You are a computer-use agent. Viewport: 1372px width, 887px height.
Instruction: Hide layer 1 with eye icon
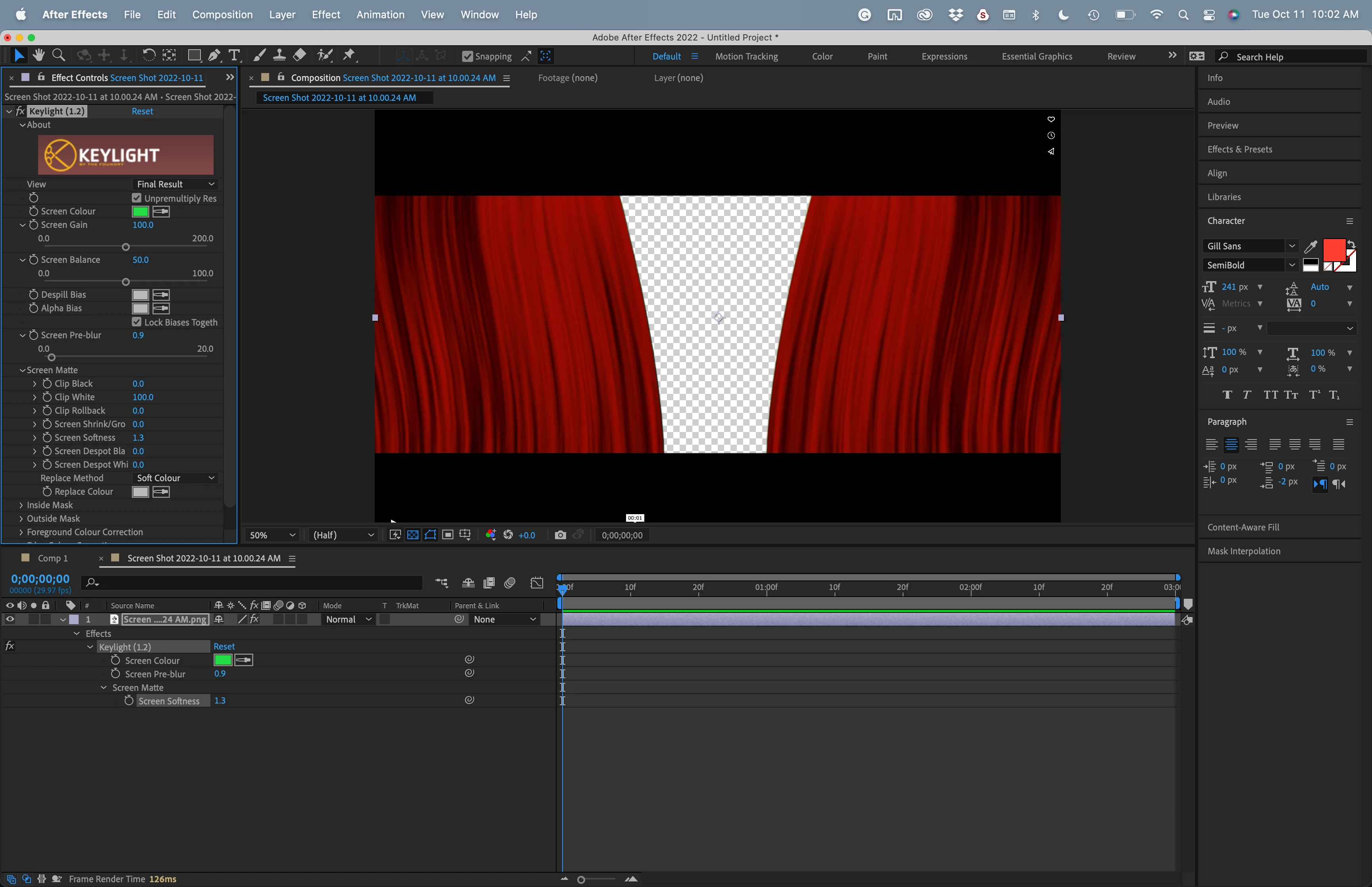point(10,619)
